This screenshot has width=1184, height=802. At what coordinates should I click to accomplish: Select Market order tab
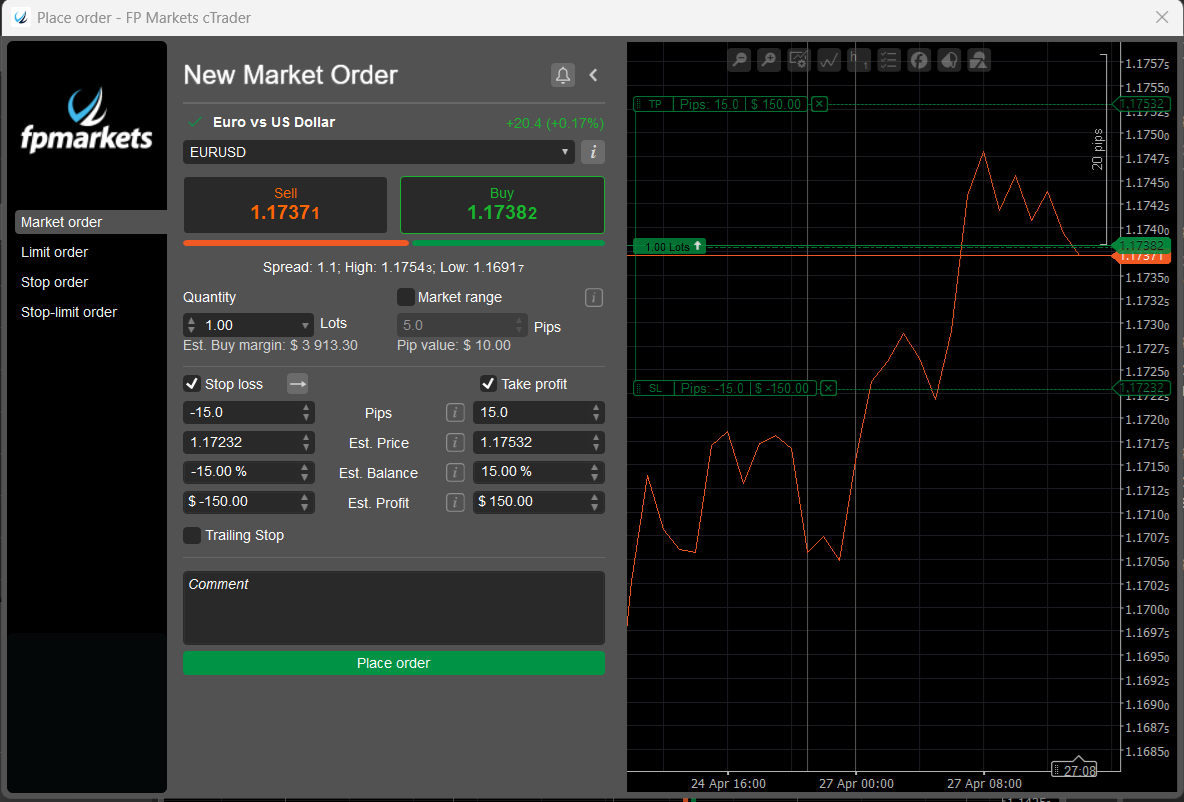[x=91, y=222]
